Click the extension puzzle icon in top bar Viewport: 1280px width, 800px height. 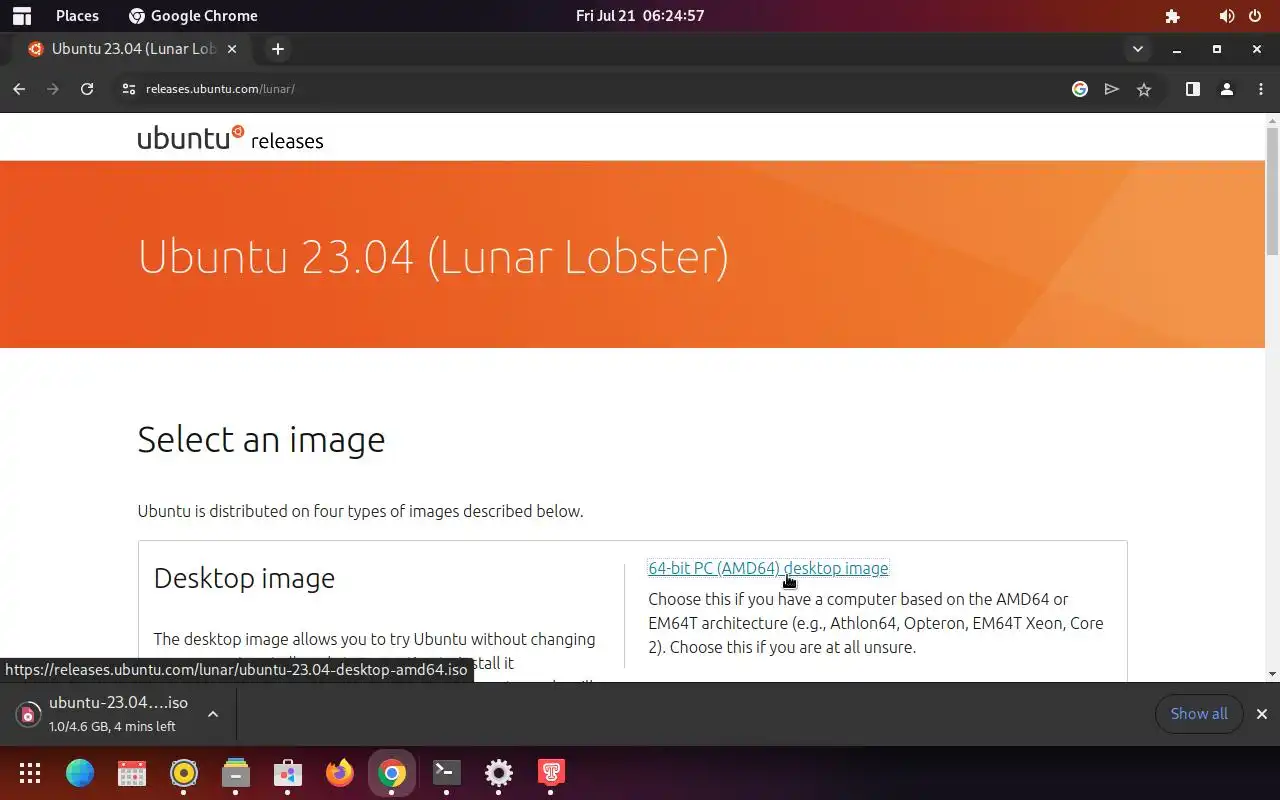pyautogui.click(x=1173, y=16)
